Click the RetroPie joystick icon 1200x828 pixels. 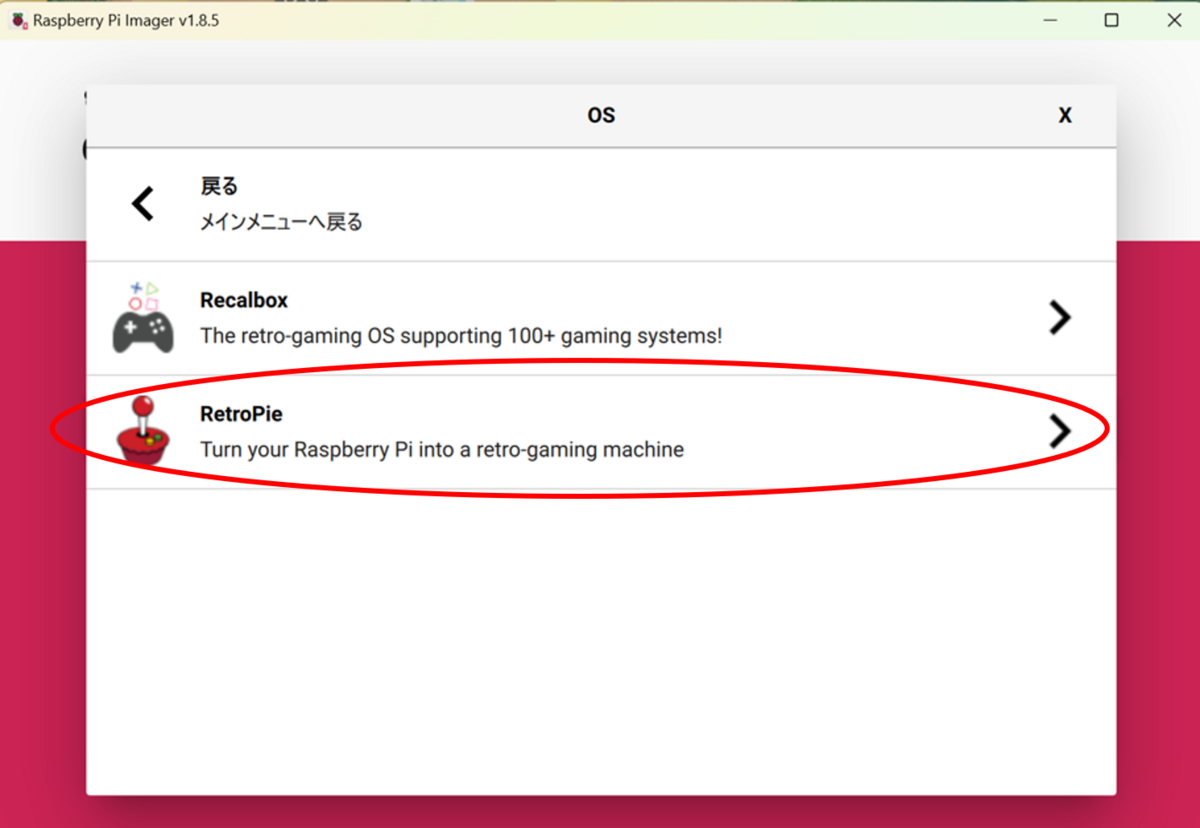click(x=142, y=431)
